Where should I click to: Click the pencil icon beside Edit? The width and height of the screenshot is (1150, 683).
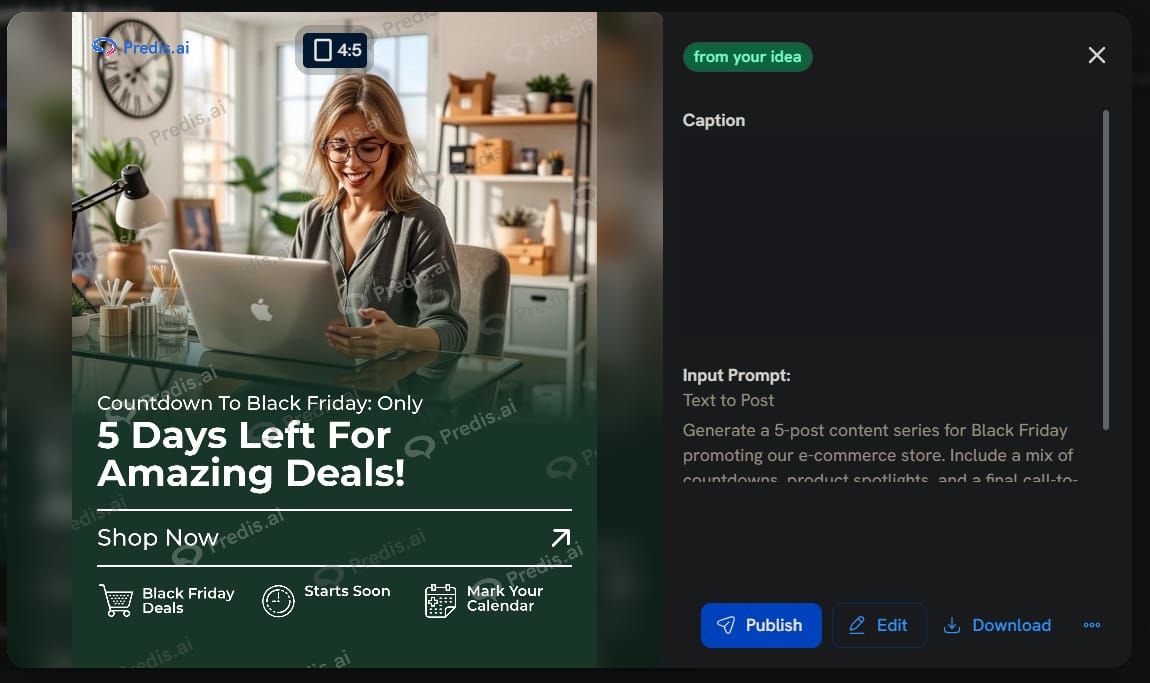coord(857,625)
